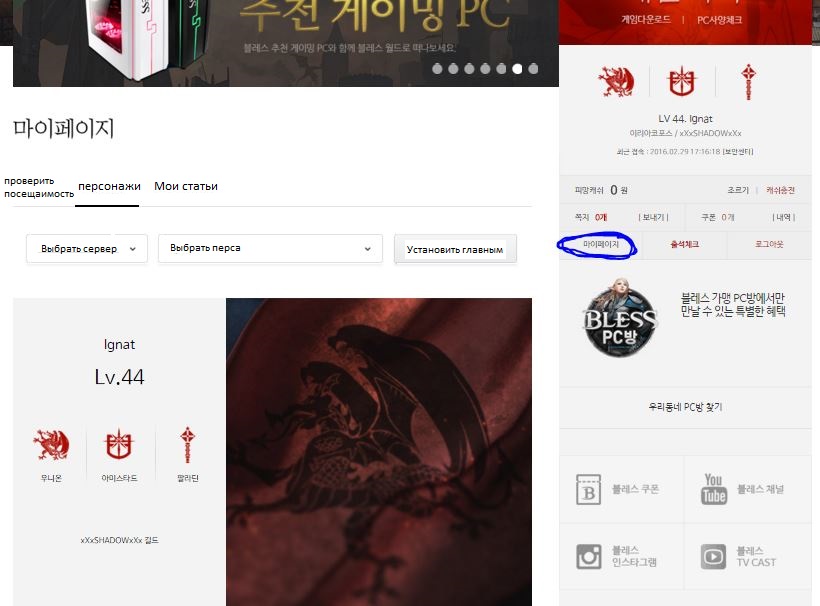Click the dragon artwork image

tap(379, 452)
